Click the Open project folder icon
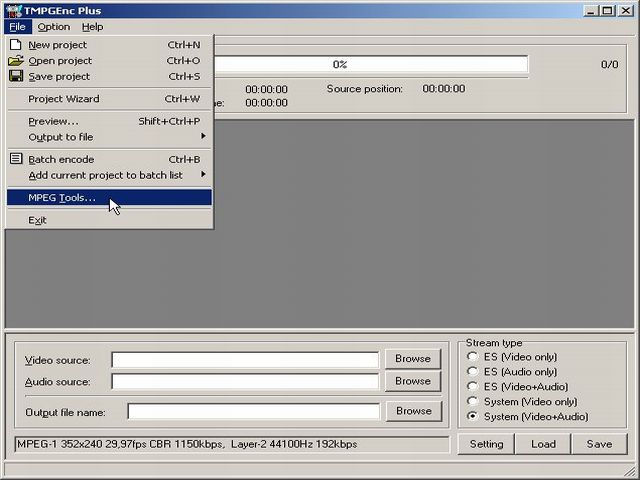Viewport: 640px width, 480px height. (16, 60)
